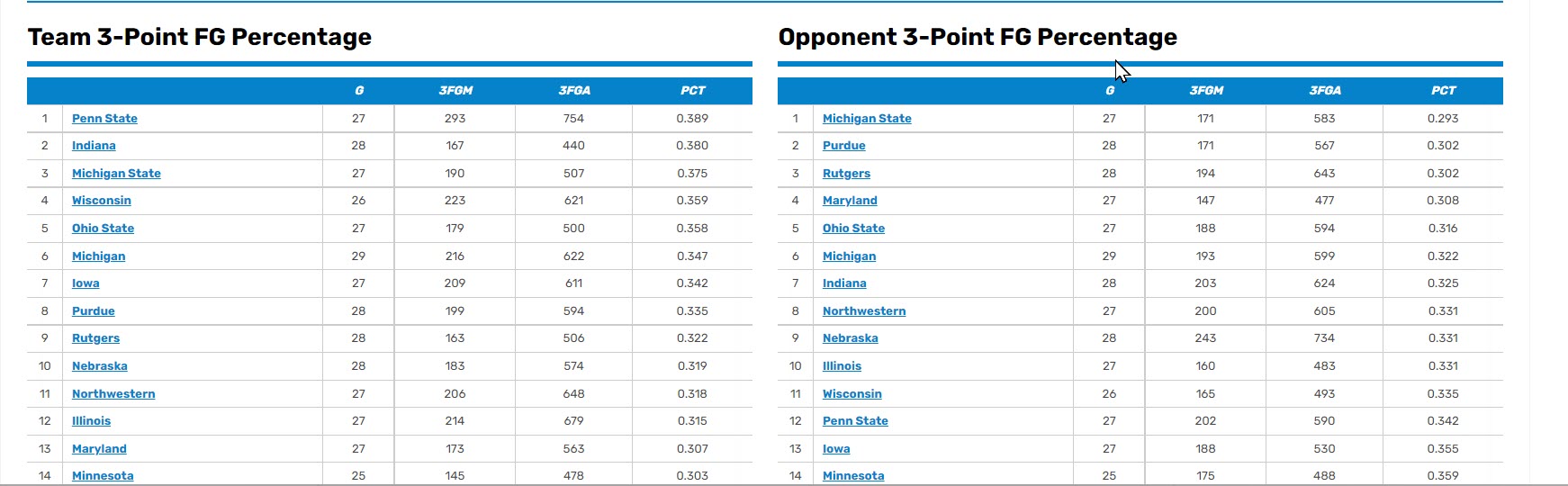The image size is (1568, 486).
Task: Click the PCT column header in the team table
Action: (x=692, y=91)
